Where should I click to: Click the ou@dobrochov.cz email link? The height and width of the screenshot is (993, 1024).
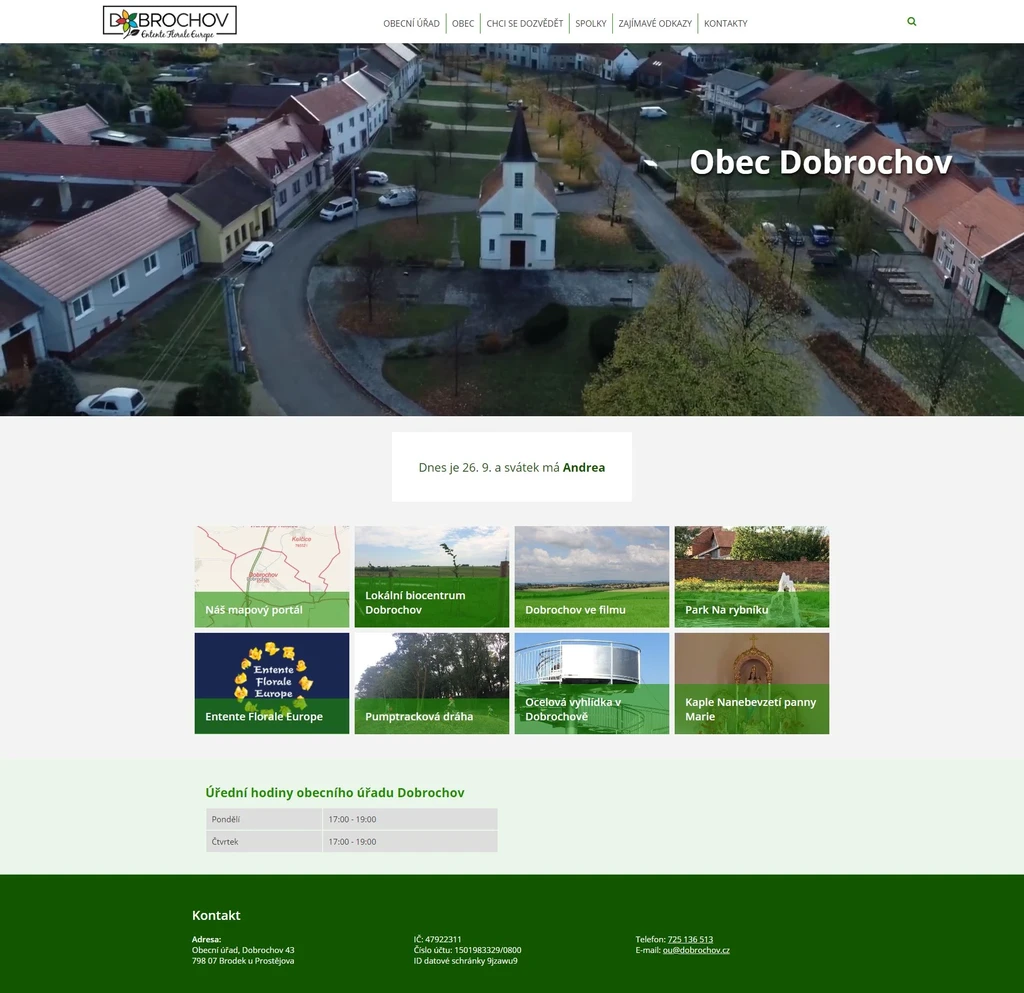[696, 950]
